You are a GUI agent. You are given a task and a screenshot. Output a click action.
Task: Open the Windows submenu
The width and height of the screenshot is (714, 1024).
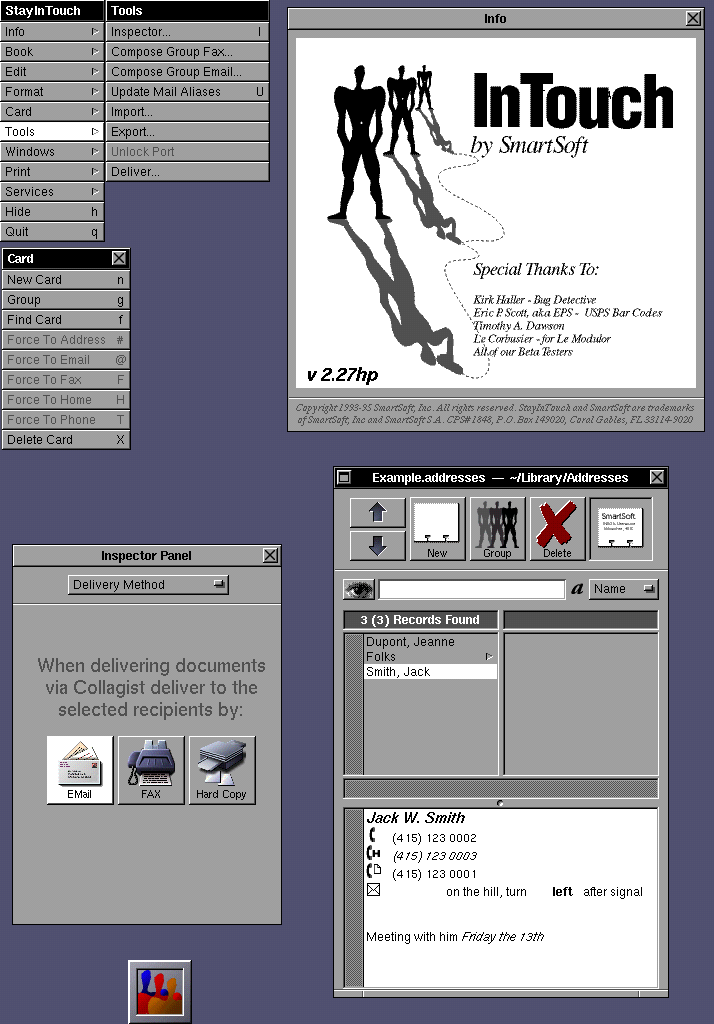pyautogui.click(x=52, y=152)
